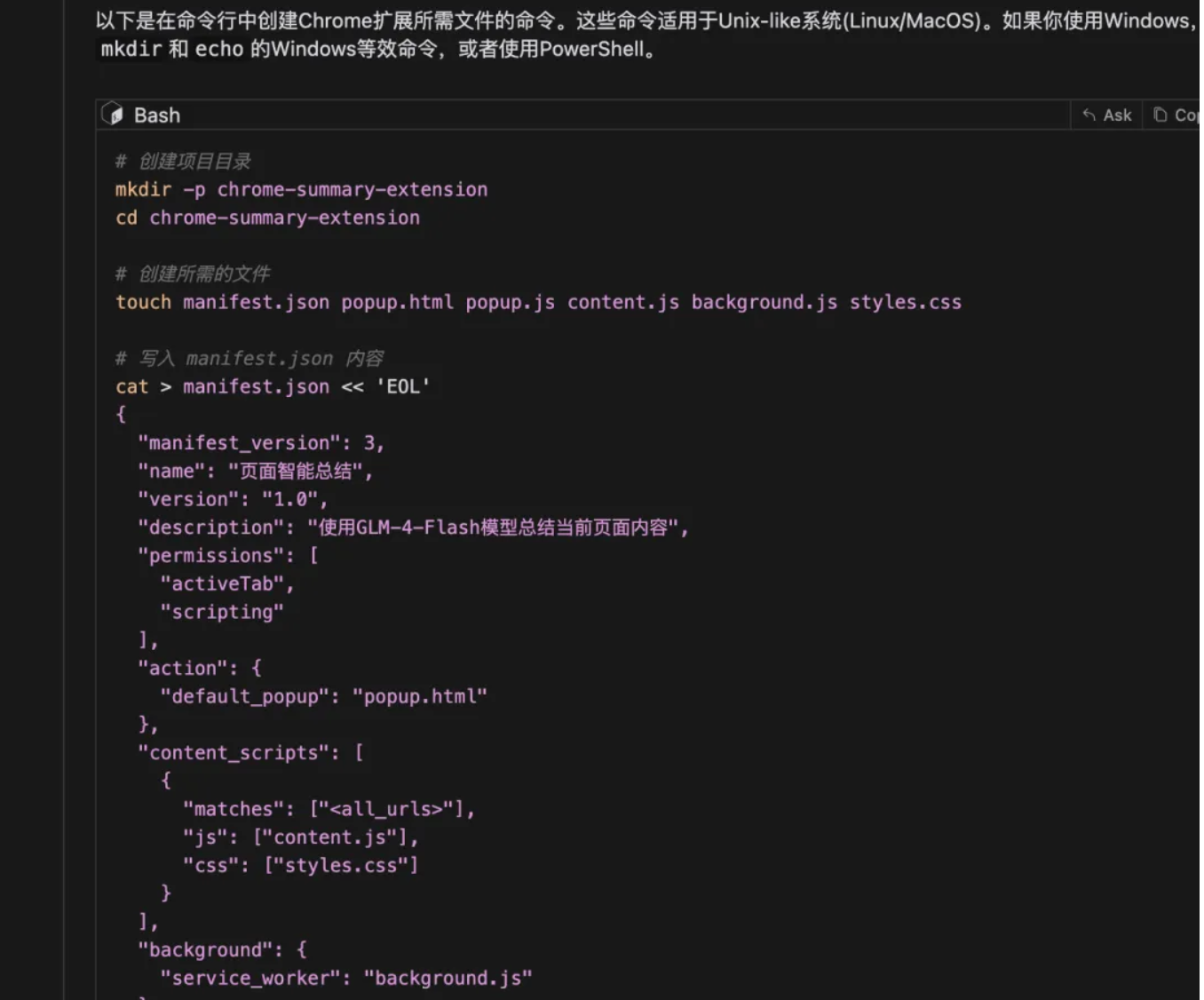Click the "version": "1.0" line
Viewport: 1204px width, 1000px height.
(233, 499)
